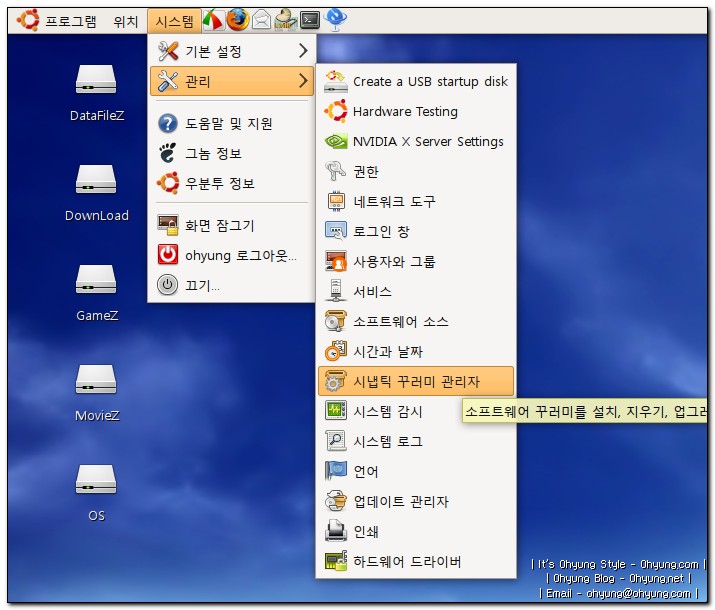This screenshot has width=715, height=610.
Task: Open the blue network globe panel icon
Action: click(x=335, y=20)
